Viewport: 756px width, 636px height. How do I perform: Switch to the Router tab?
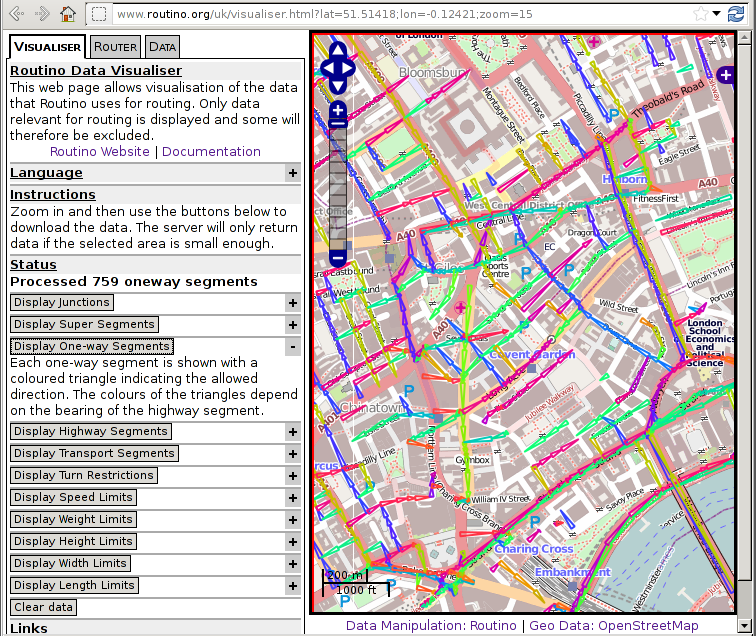click(x=115, y=47)
